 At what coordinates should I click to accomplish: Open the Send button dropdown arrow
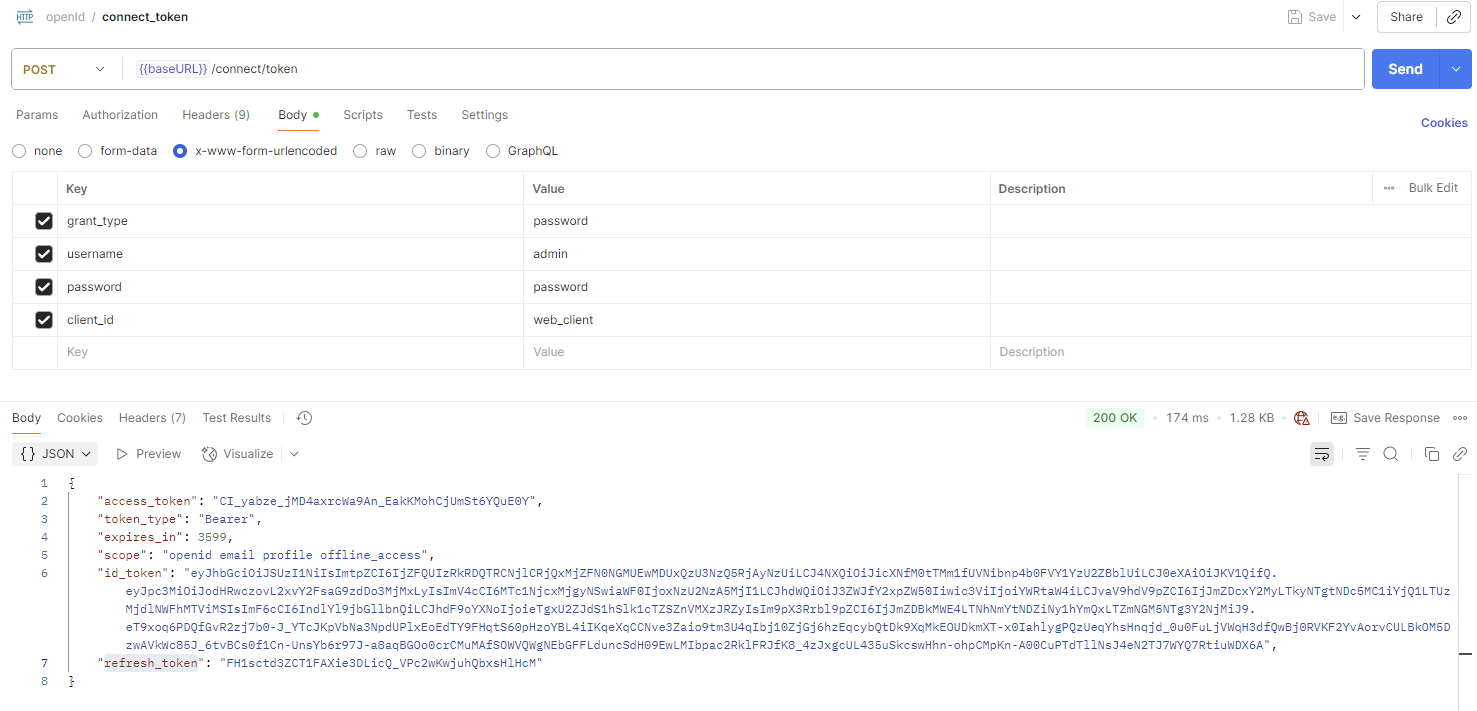pyautogui.click(x=1455, y=69)
